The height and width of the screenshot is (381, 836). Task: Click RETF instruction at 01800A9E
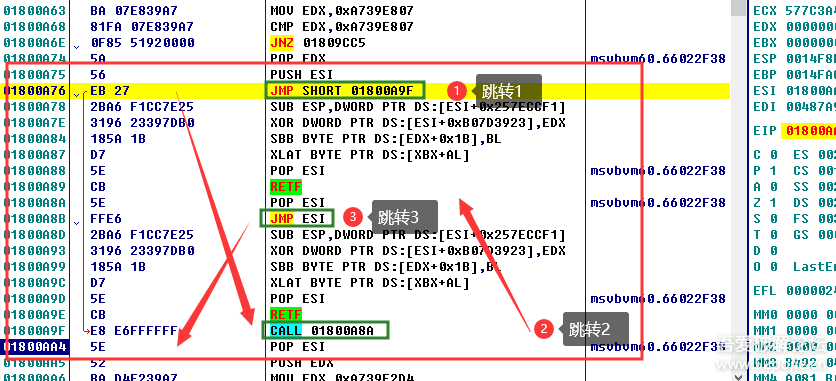coord(286,314)
